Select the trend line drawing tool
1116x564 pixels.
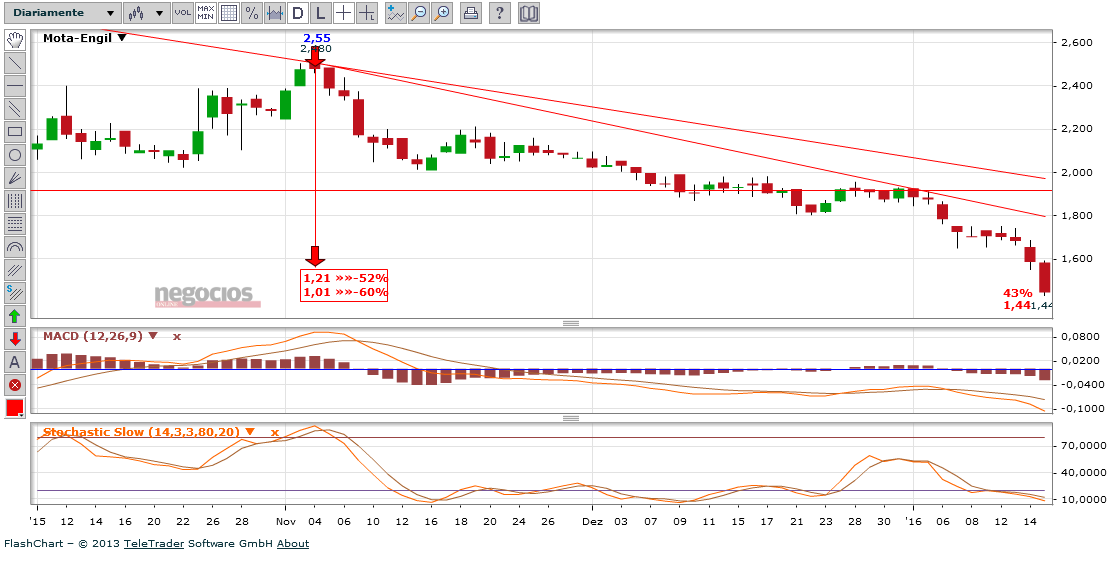pos(15,63)
